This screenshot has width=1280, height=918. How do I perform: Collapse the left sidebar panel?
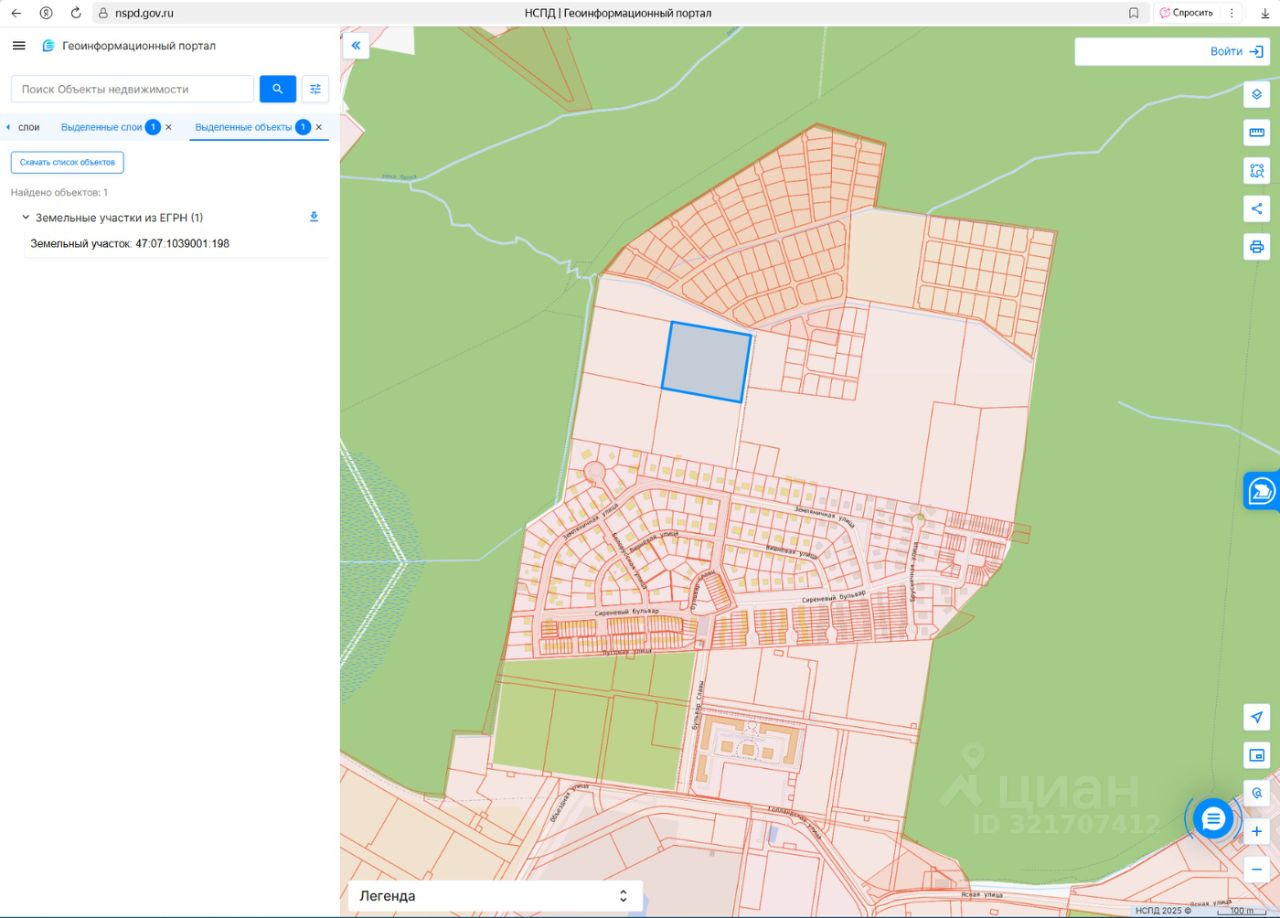tap(356, 46)
